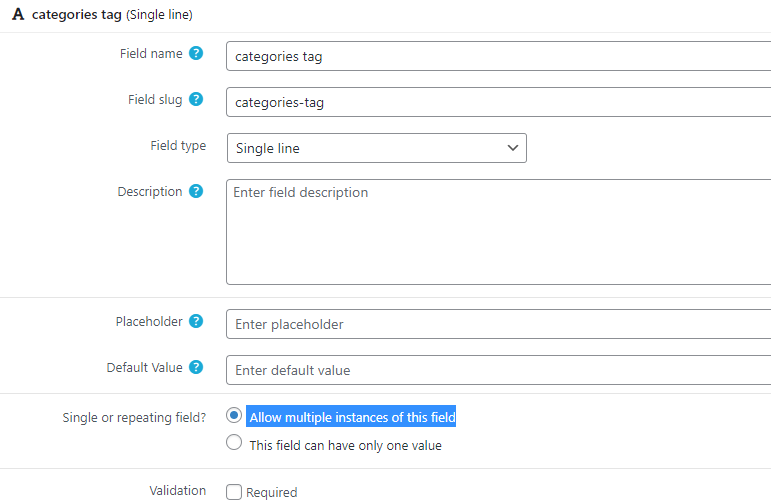This screenshot has width=771, height=503.
Task: Focus the Field slug text box
Action: [499, 102]
